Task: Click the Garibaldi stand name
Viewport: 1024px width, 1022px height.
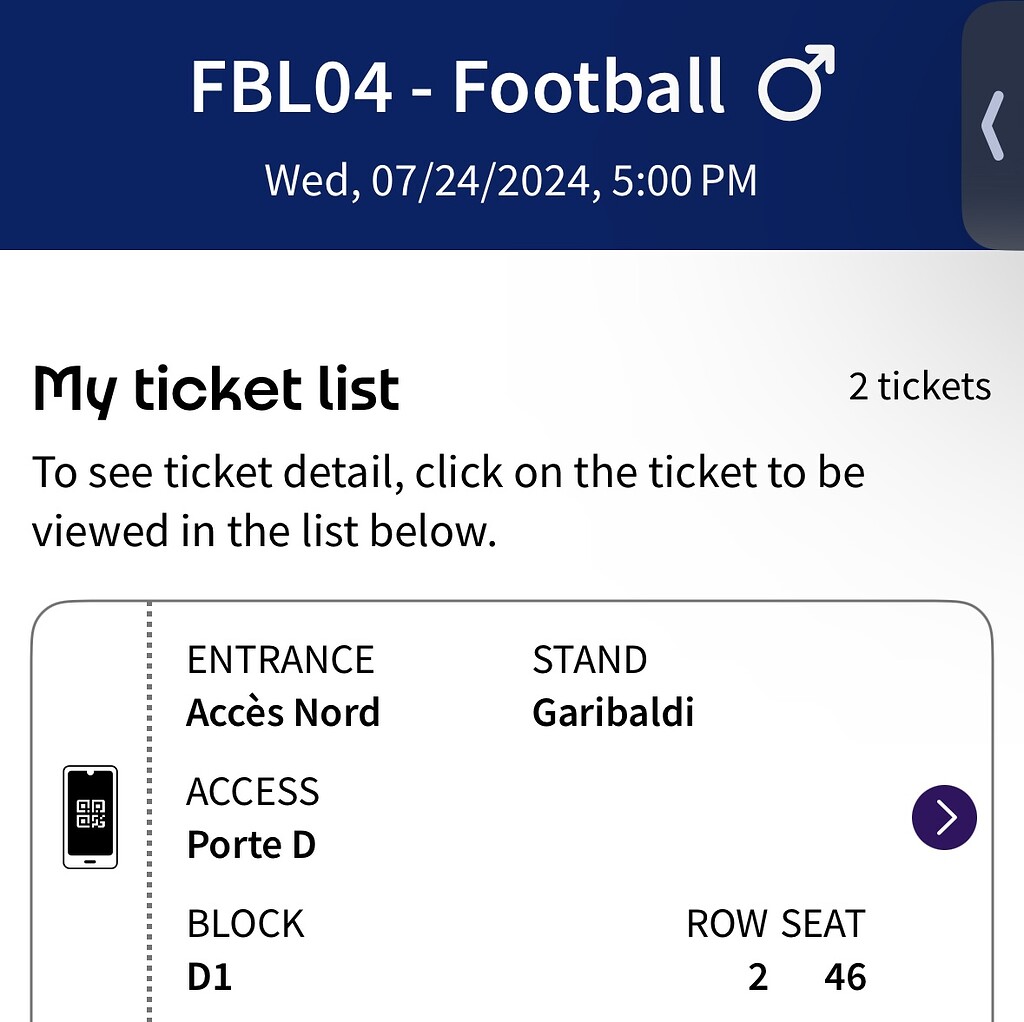Action: tap(613, 713)
